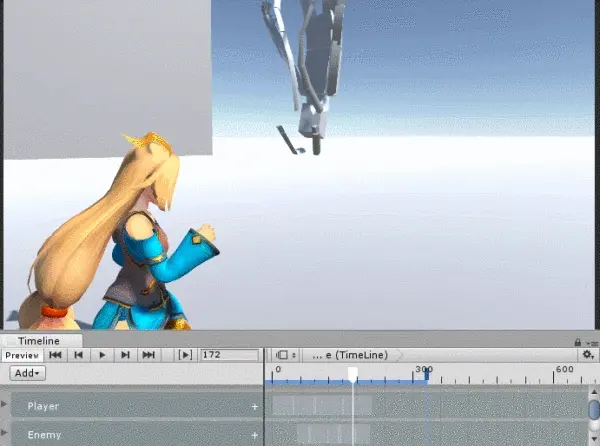Expand the Player track
The height and width of the screenshot is (446, 600).
[x=4, y=404]
